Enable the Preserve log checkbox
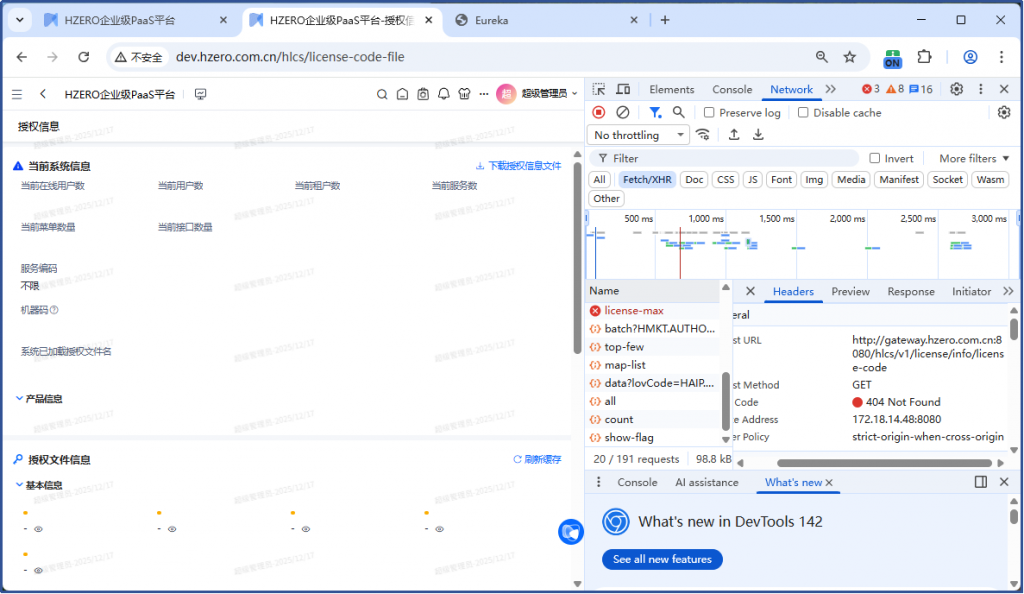The image size is (1024, 594). pos(709,113)
